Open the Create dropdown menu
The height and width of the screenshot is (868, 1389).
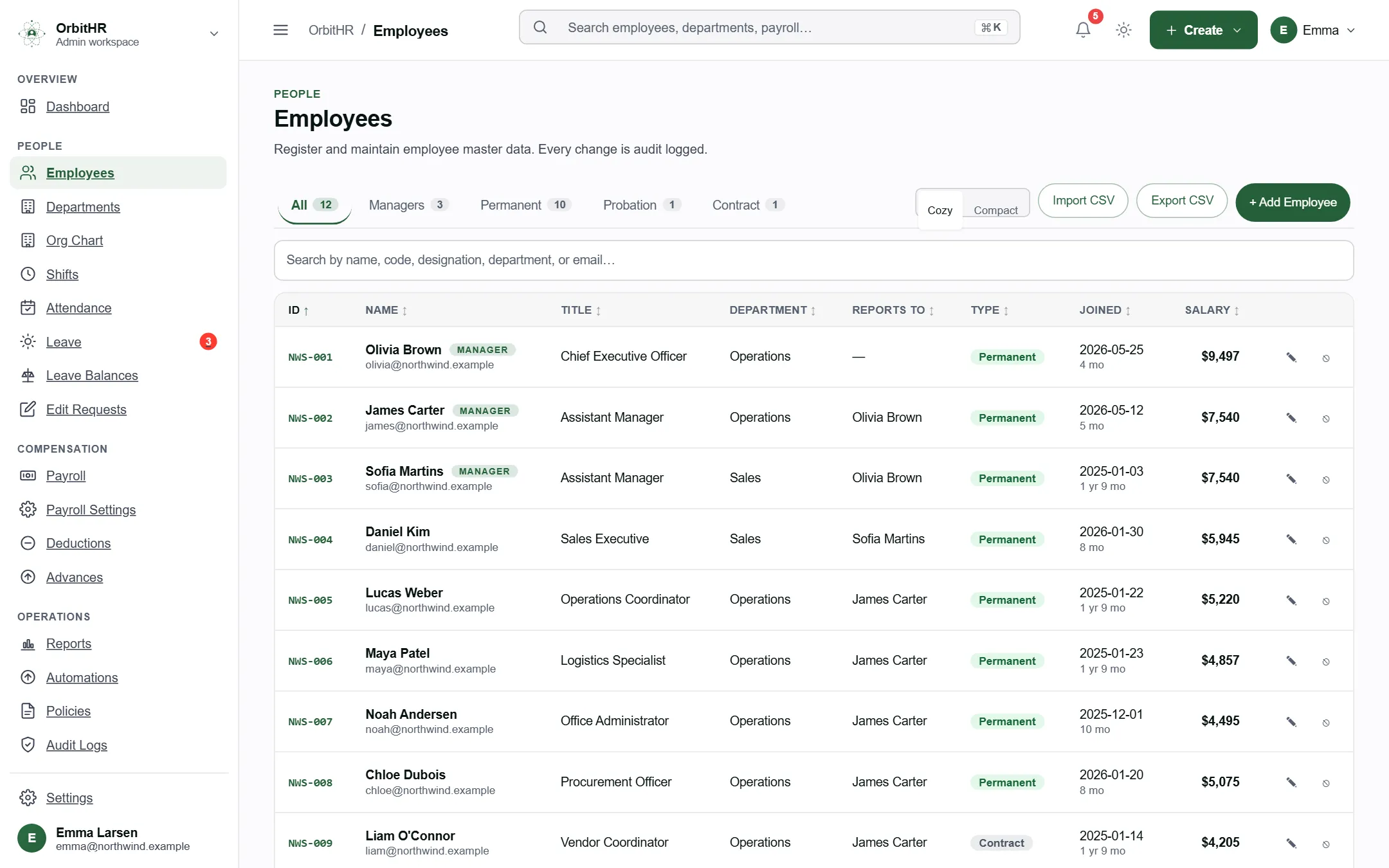click(1203, 30)
